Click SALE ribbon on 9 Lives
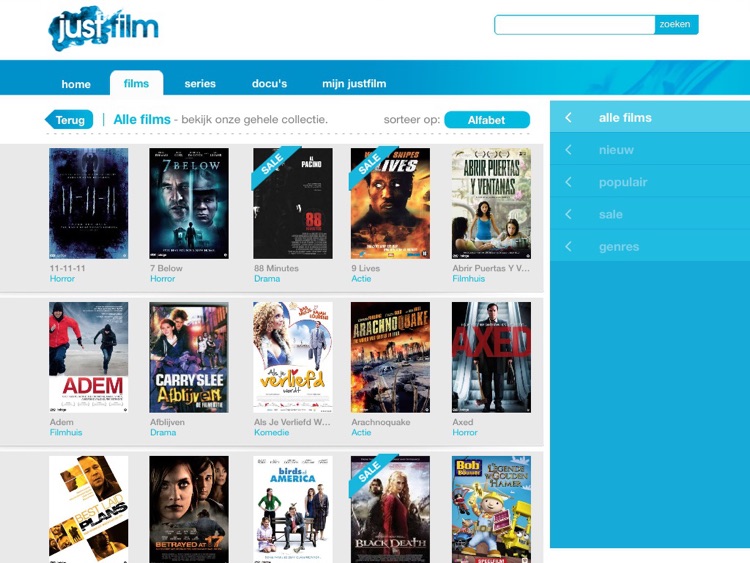Image resolution: width=750 pixels, height=563 pixels. [x=370, y=166]
